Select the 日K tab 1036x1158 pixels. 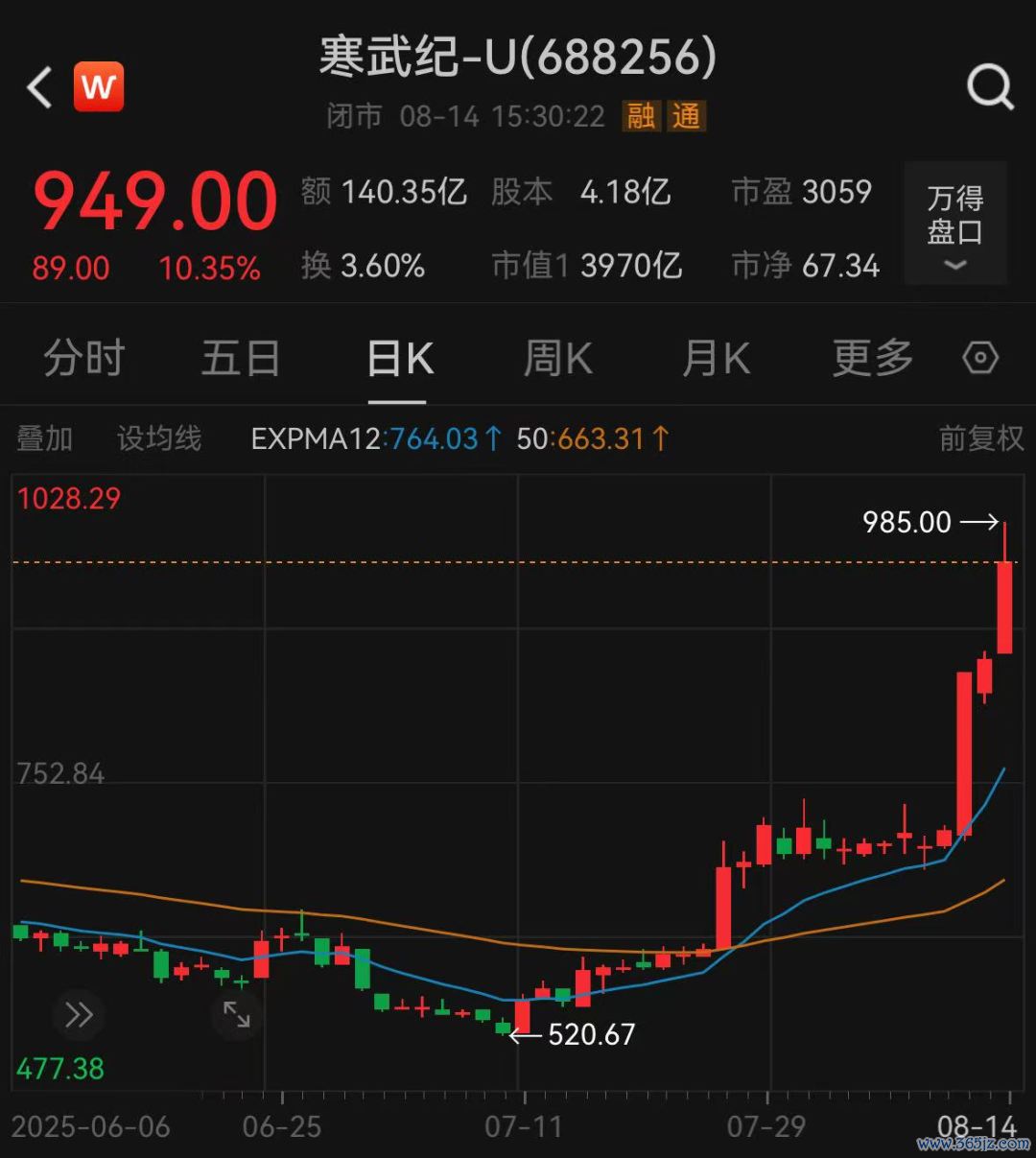(x=401, y=359)
